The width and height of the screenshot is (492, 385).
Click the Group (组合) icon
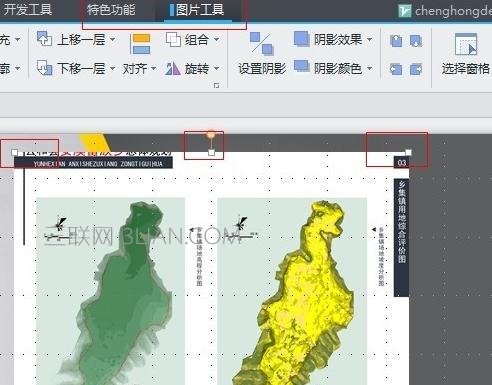(x=173, y=39)
